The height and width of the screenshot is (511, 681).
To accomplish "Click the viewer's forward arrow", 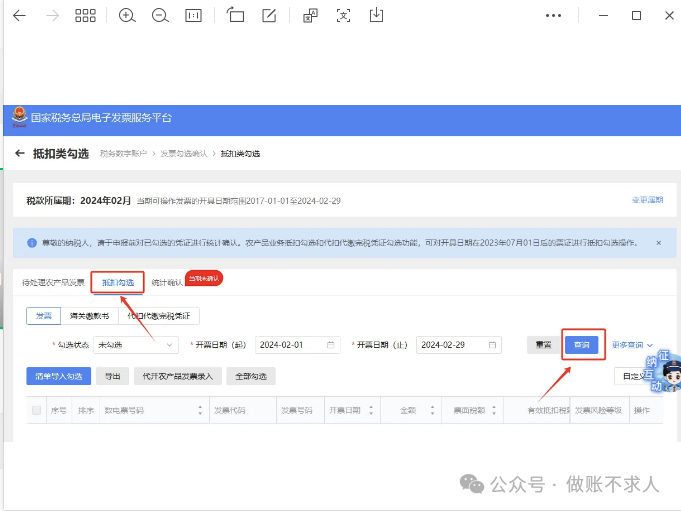I will [x=52, y=16].
